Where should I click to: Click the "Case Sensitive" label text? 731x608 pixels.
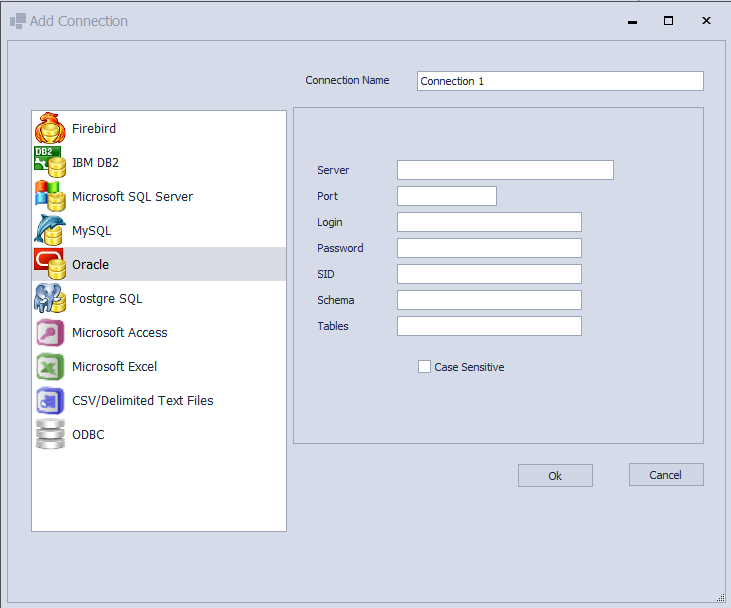(469, 367)
